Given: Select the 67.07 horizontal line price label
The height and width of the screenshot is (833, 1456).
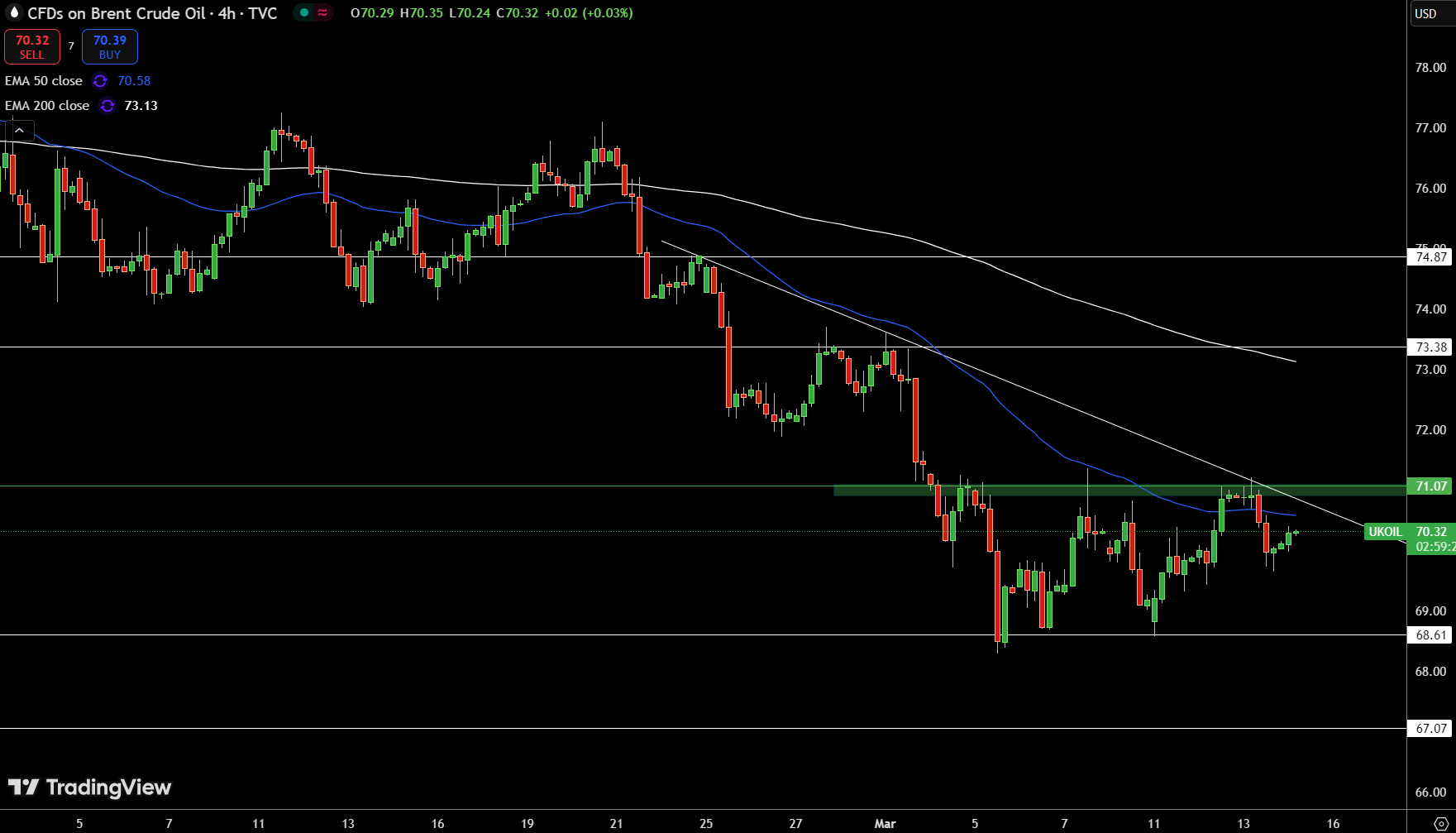Looking at the screenshot, I should [x=1431, y=729].
